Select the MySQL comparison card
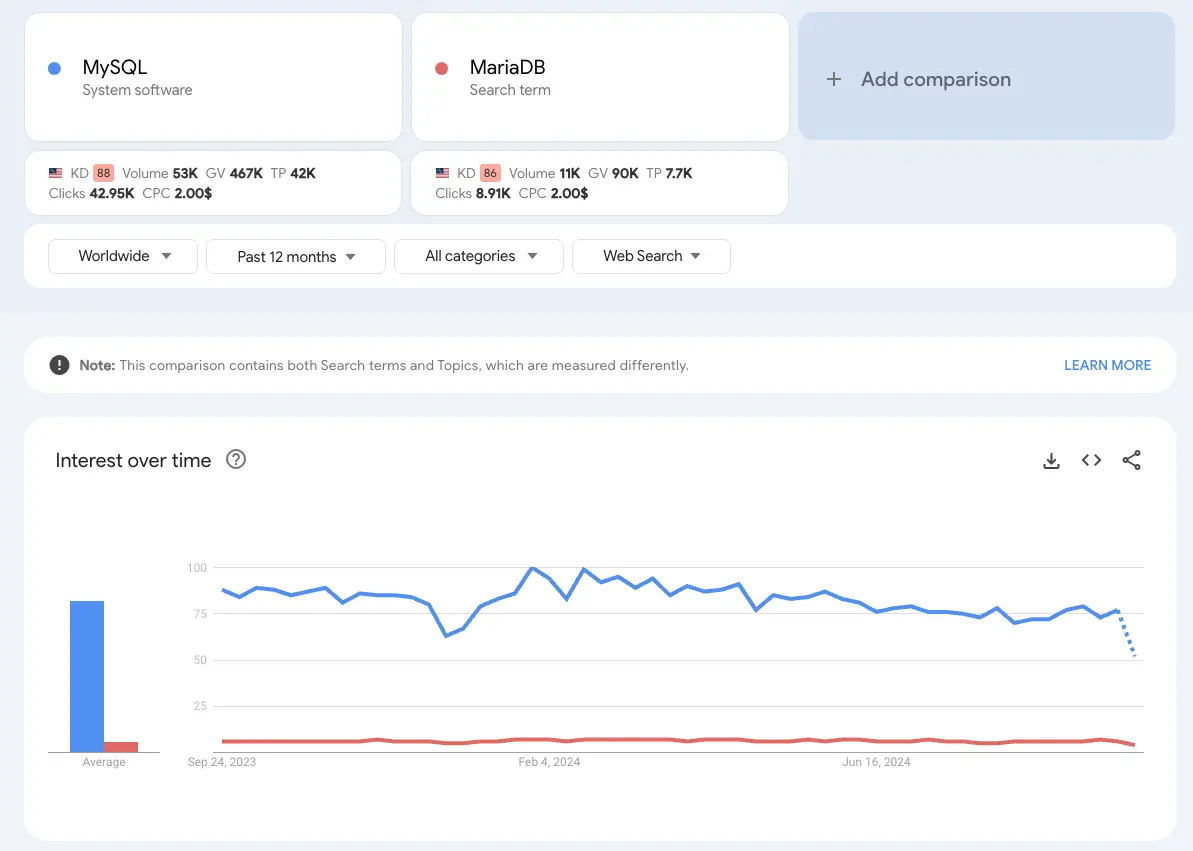The height and width of the screenshot is (851, 1193). [x=213, y=77]
